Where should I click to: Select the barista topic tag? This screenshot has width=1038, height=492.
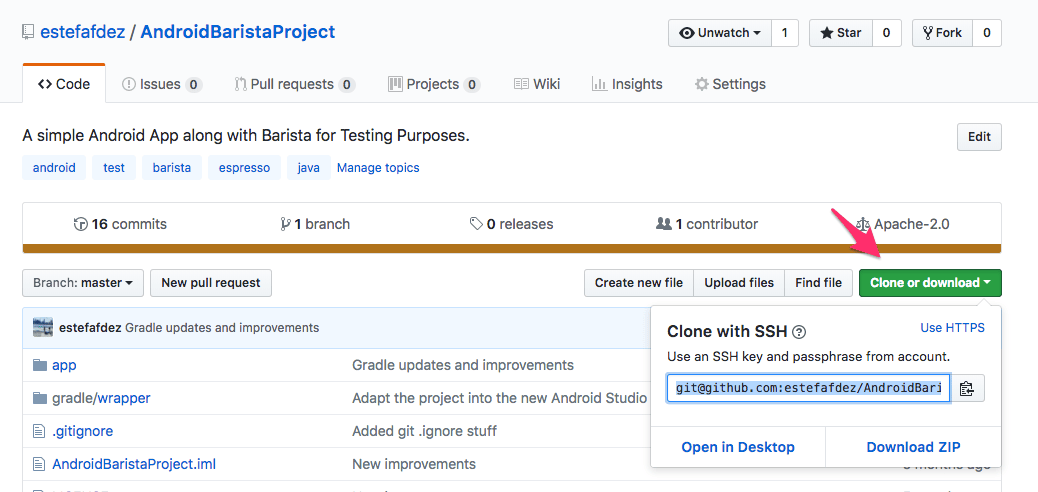click(171, 168)
